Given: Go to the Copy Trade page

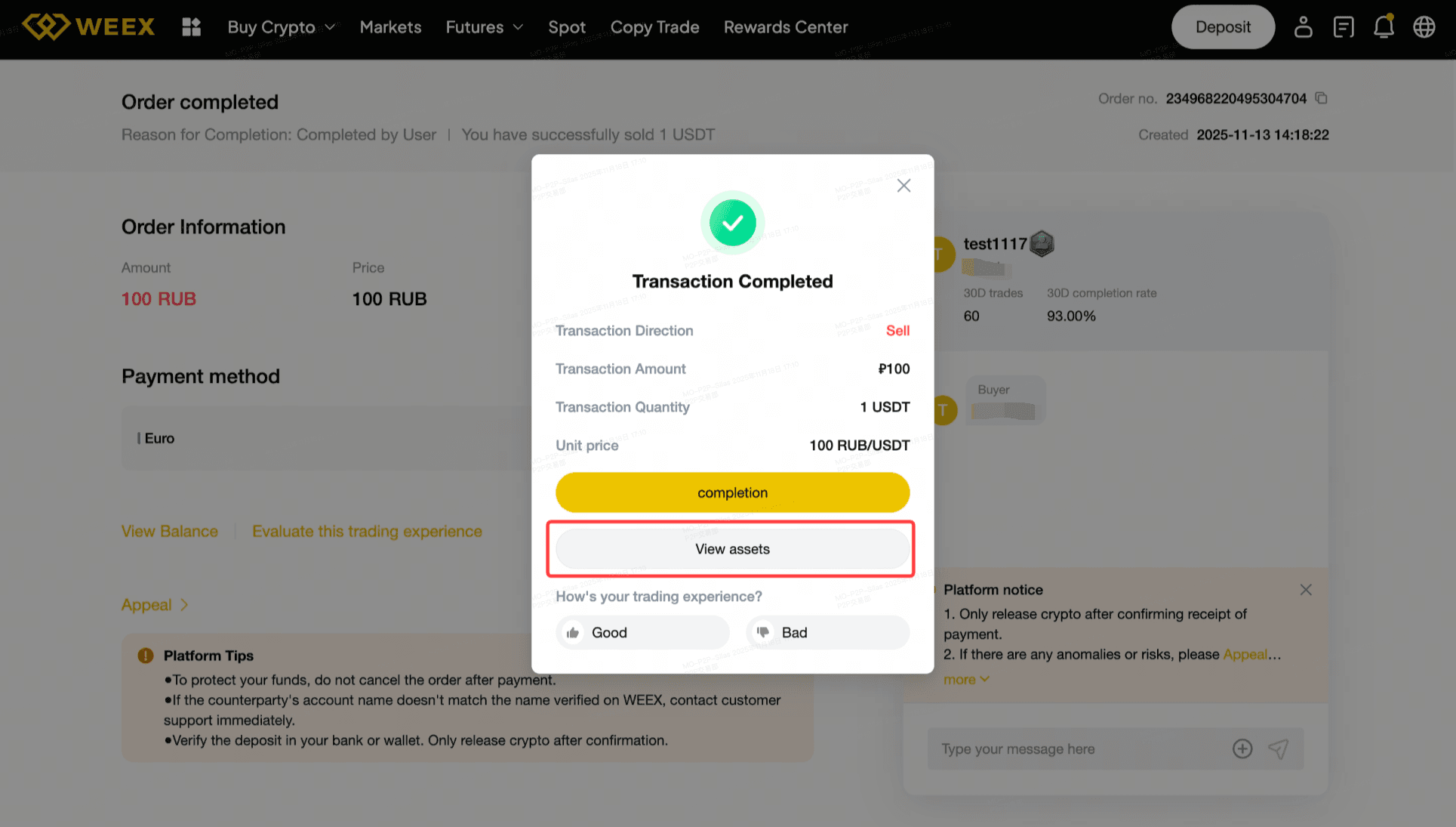Looking at the screenshot, I should coord(654,27).
